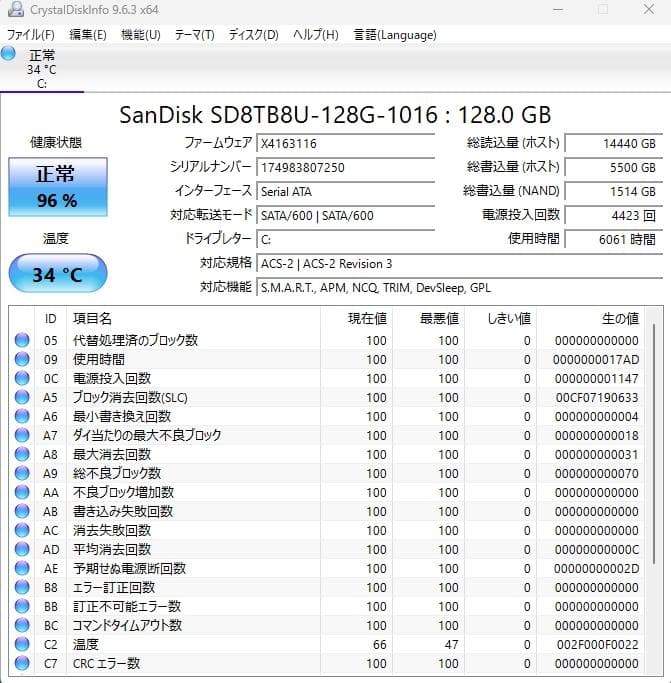671x683 pixels.
Task: Select the 予期せぬ電源断回数 attribute name
Action: (129, 568)
